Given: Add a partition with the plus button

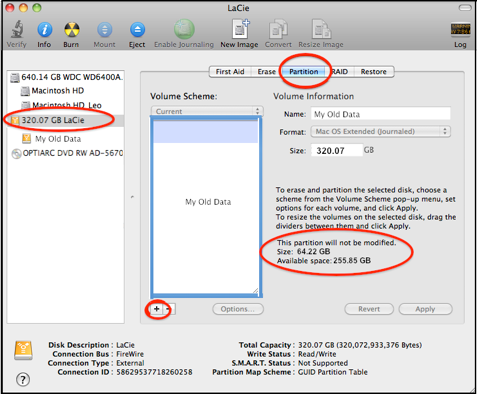Looking at the screenshot, I should pos(157,309).
